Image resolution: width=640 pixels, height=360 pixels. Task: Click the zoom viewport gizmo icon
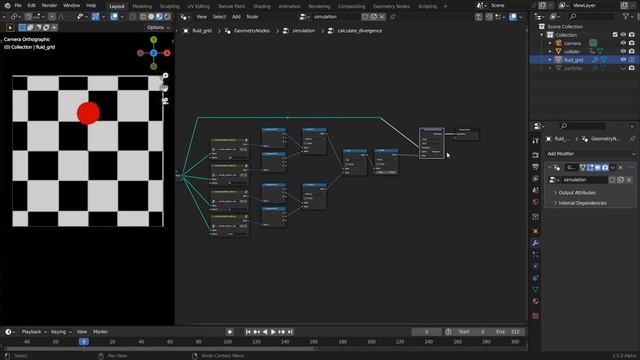tap(165, 76)
